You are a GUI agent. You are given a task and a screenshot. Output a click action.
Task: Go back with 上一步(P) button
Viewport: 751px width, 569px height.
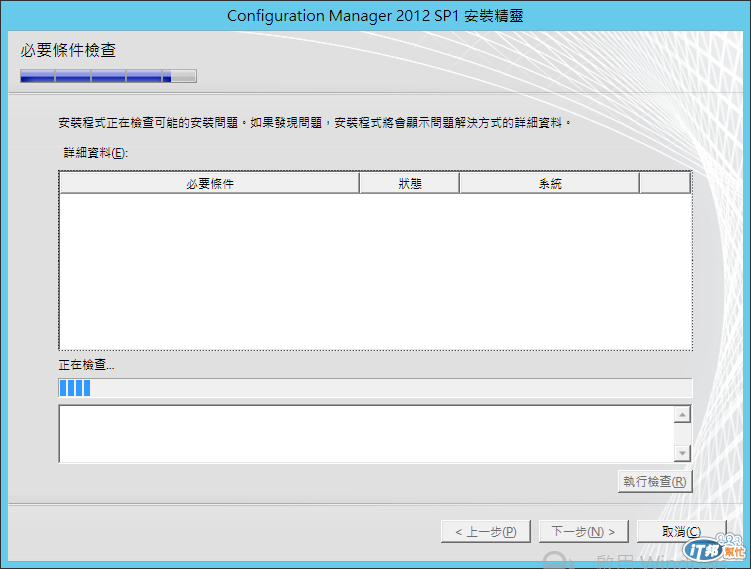[x=486, y=531]
